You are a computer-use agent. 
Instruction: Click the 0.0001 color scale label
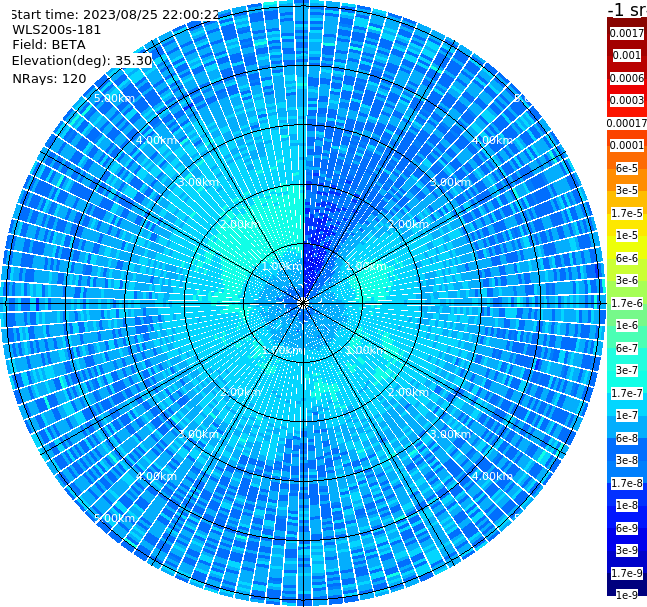(627, 145)
